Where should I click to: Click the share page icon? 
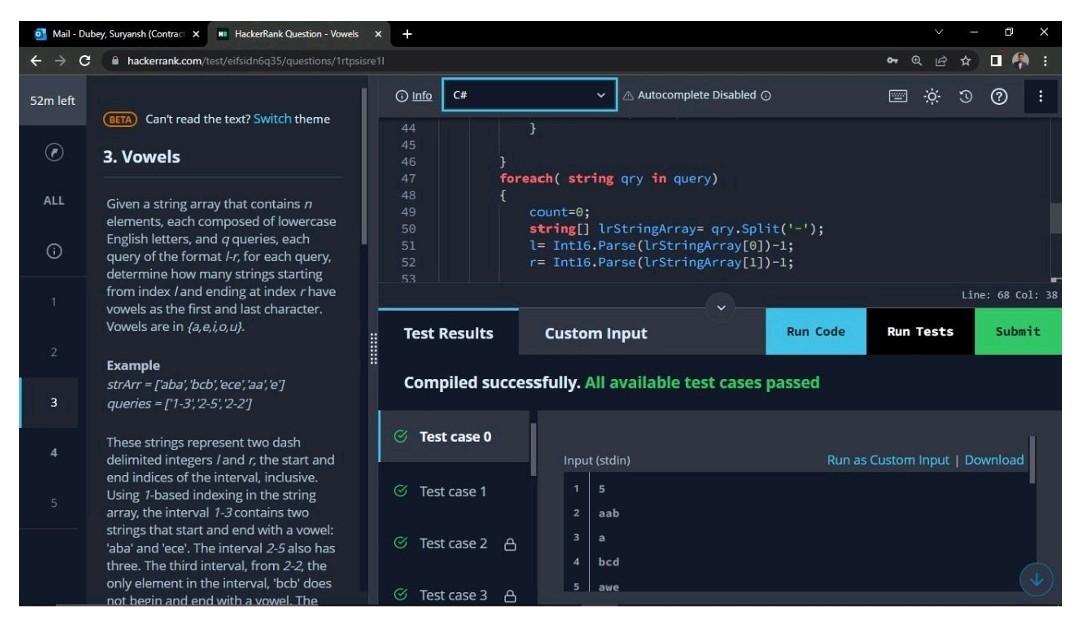tap(941, 61)
